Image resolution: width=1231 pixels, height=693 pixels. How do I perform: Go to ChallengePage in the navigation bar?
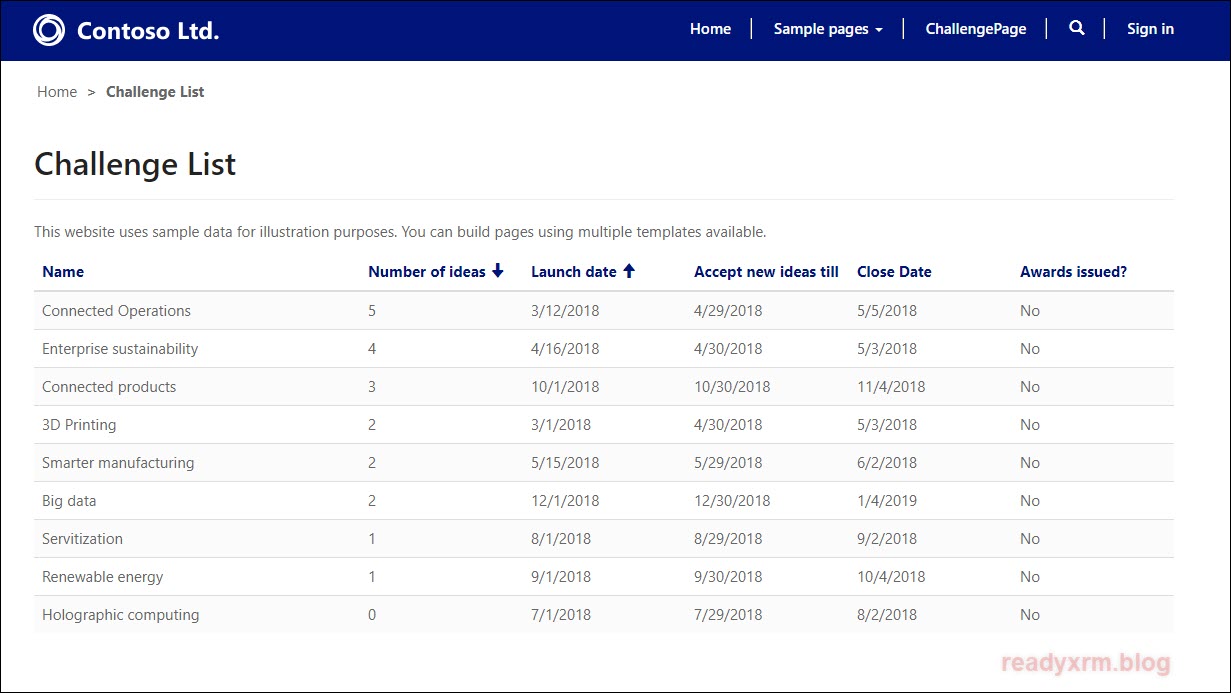click(975, 29)
